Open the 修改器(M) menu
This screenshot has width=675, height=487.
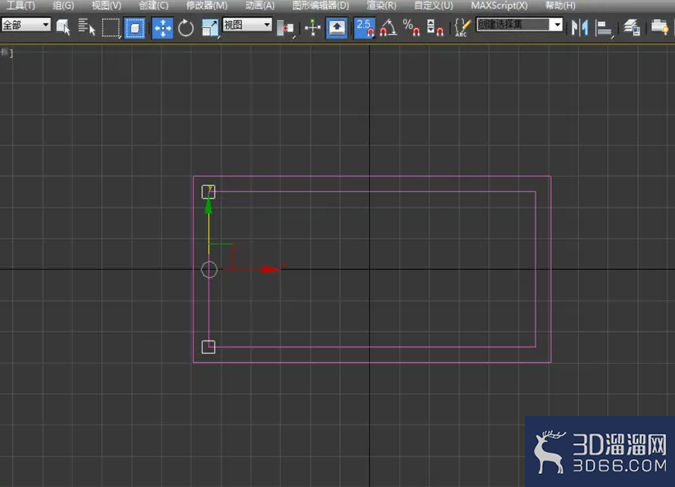click(x=207, y=6)
